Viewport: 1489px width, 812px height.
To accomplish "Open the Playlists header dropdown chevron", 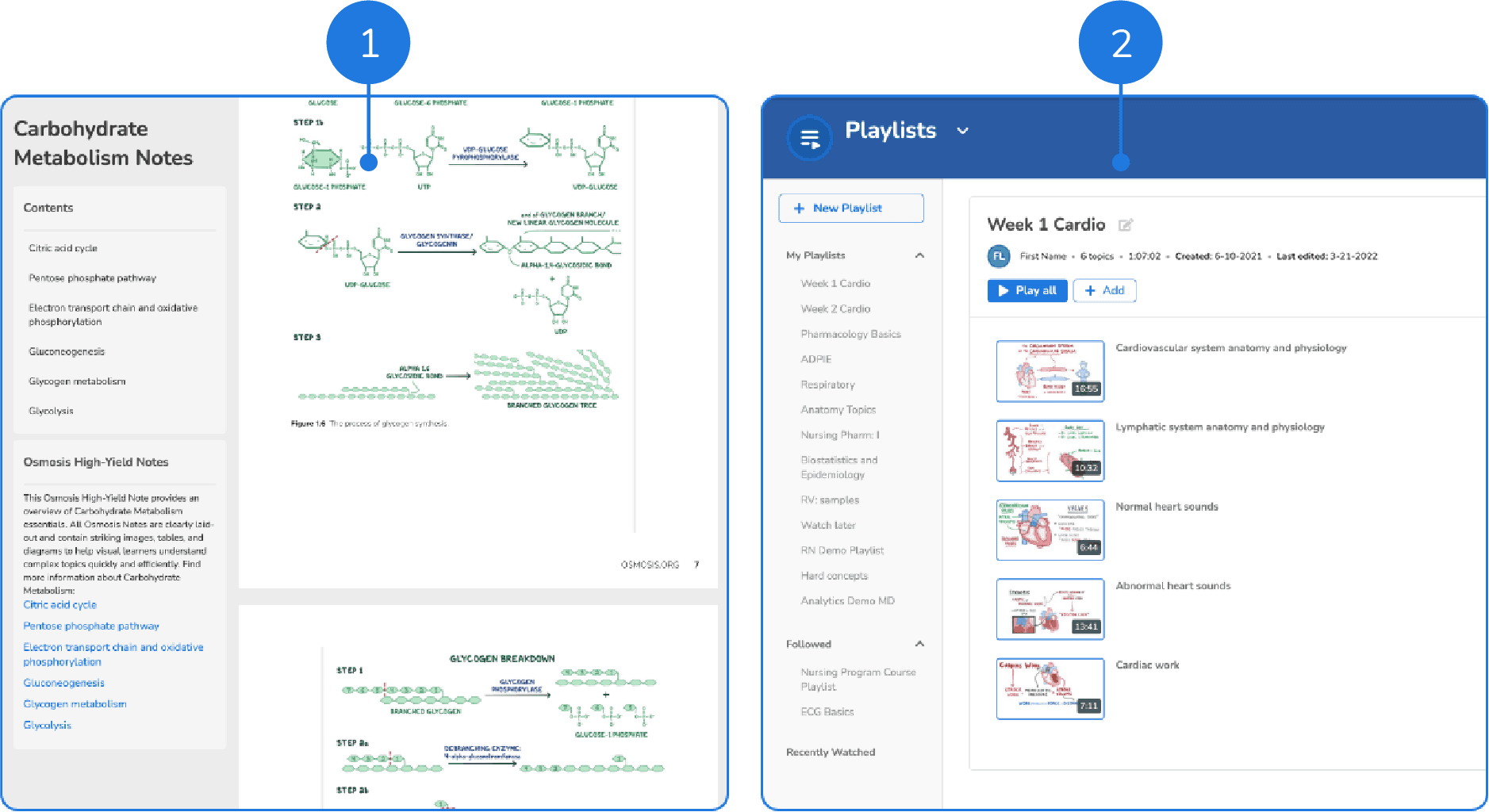I will [962, 131].
